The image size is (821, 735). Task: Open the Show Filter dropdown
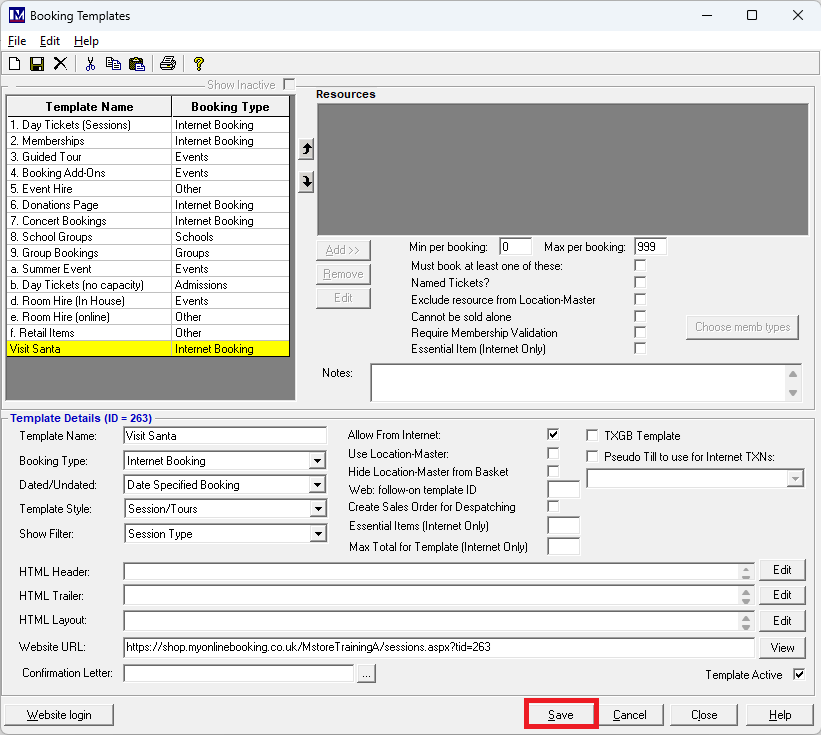[317, 534]
